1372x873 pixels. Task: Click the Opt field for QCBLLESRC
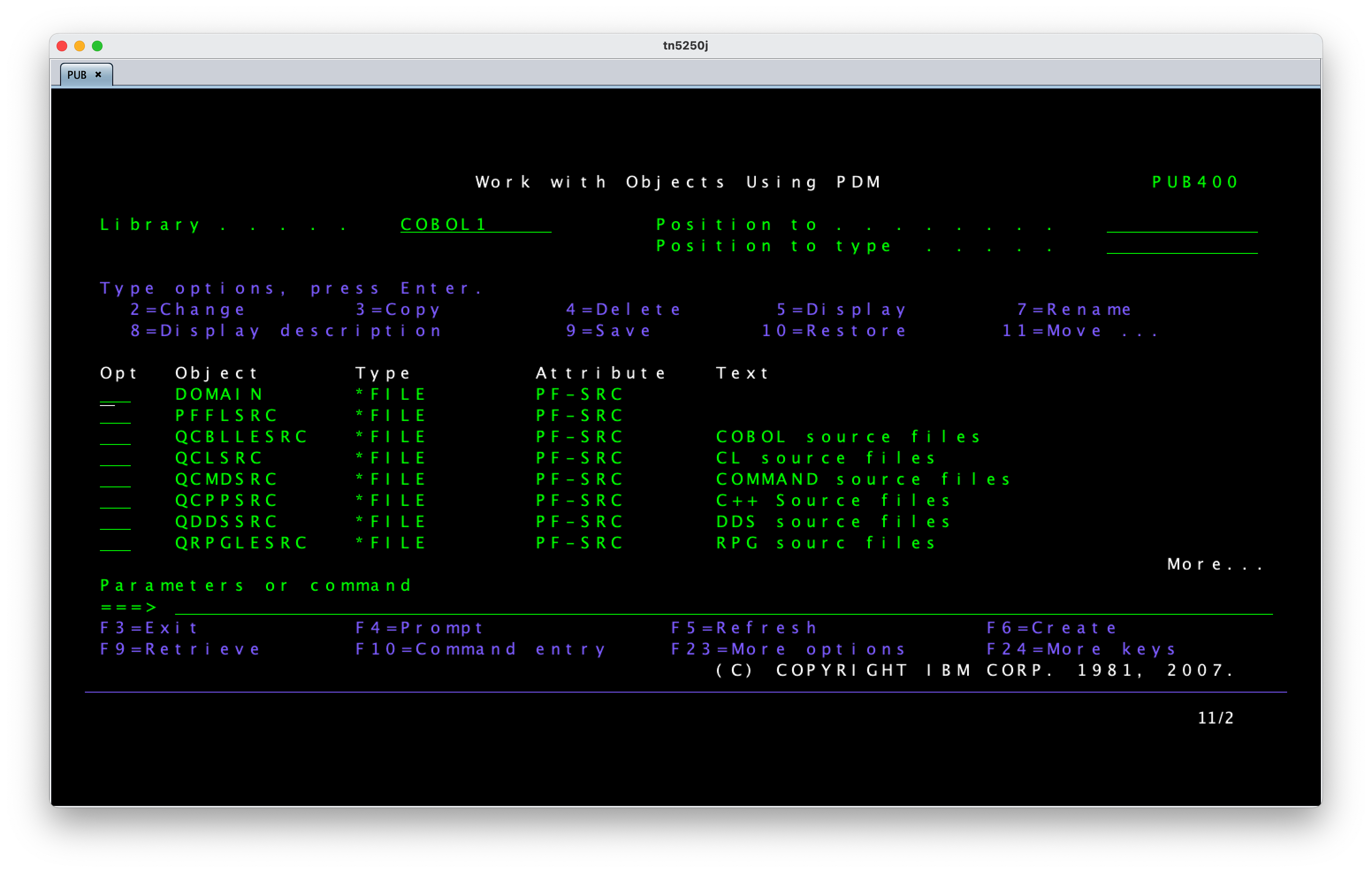115,437
